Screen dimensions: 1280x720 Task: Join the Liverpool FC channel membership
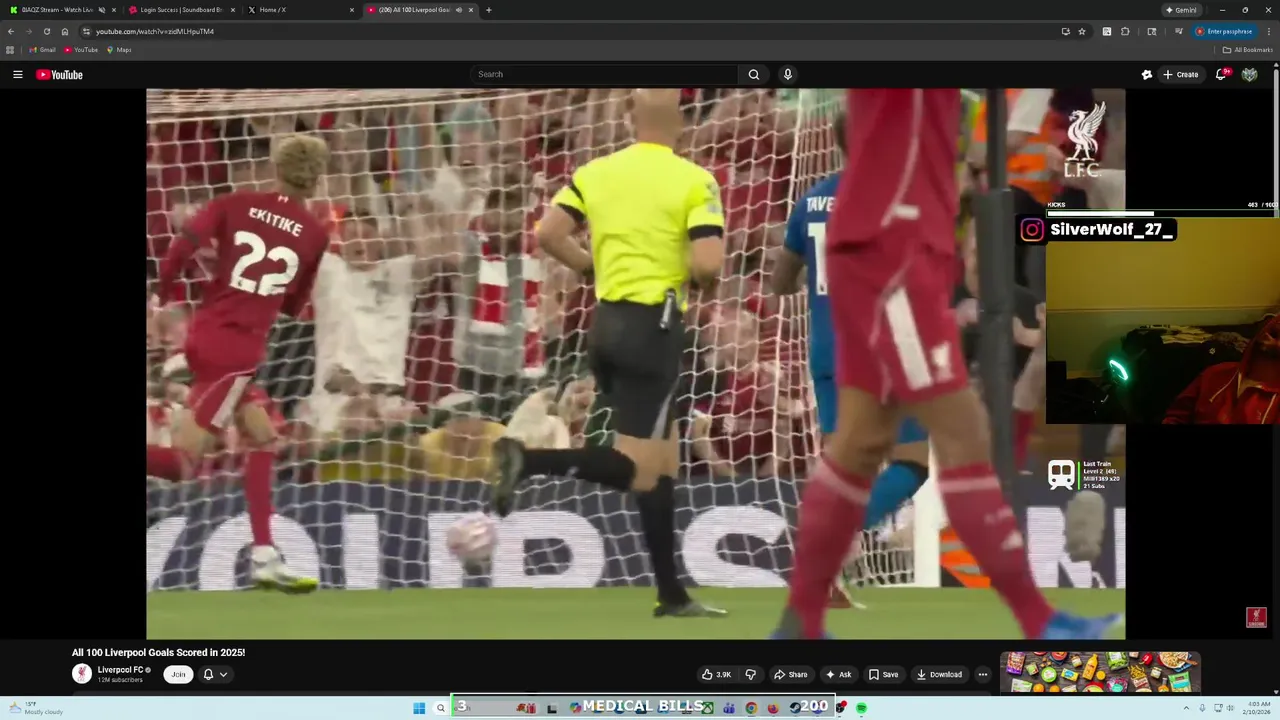coord(178,675)
